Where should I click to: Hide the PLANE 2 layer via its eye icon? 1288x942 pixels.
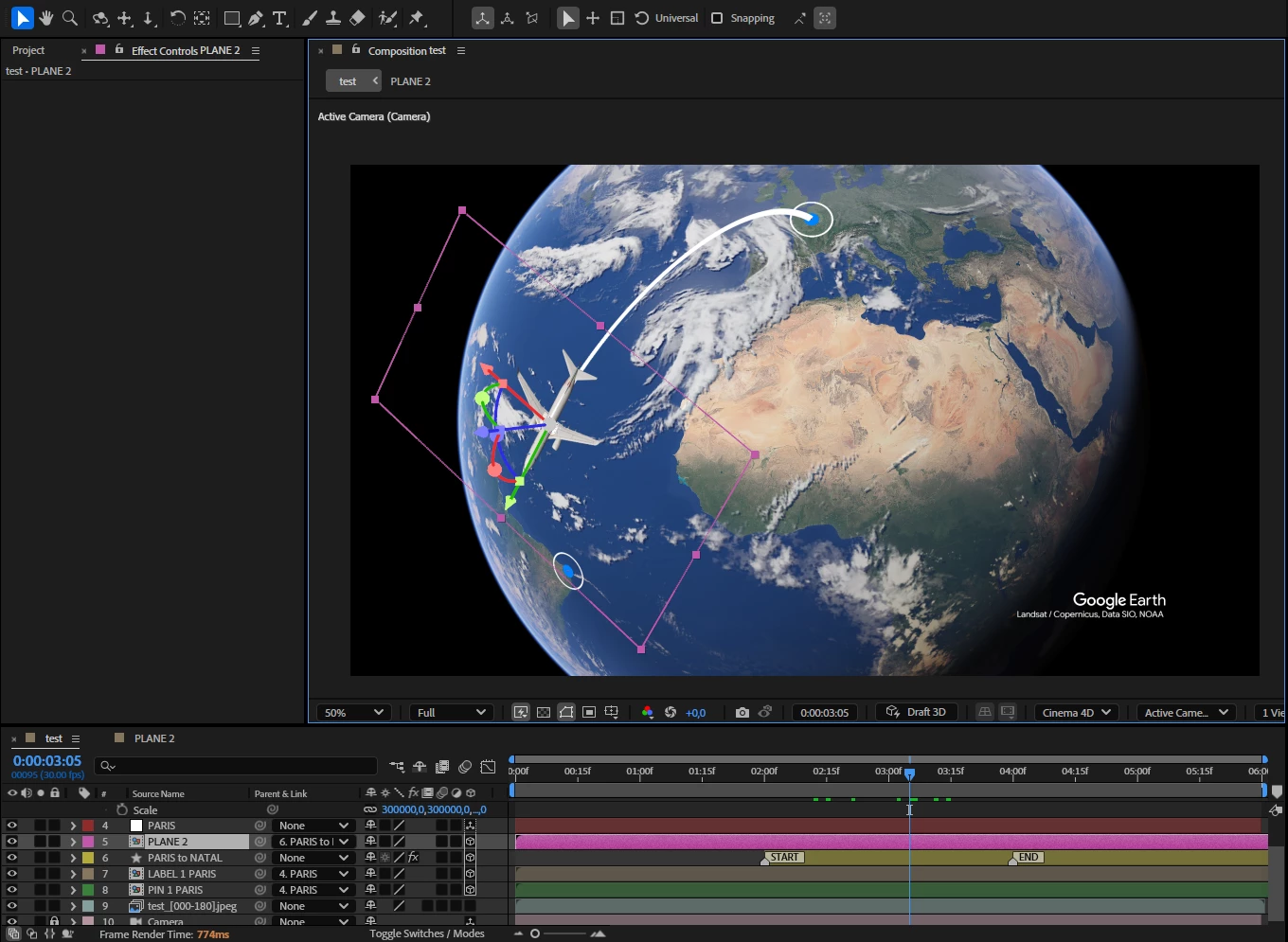(x=12, y=842)
